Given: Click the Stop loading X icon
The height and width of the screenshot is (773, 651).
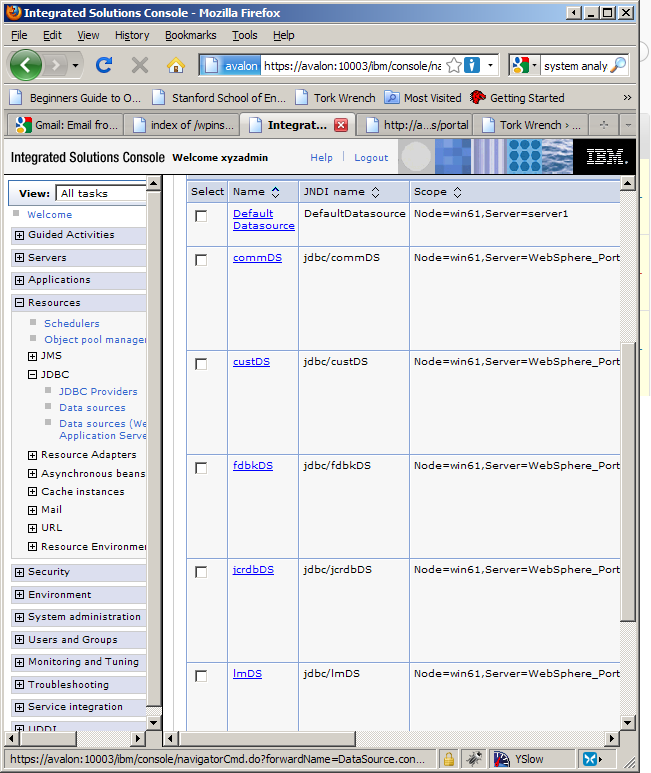Looking at the screenshot, I should click(x=140, y=65).
